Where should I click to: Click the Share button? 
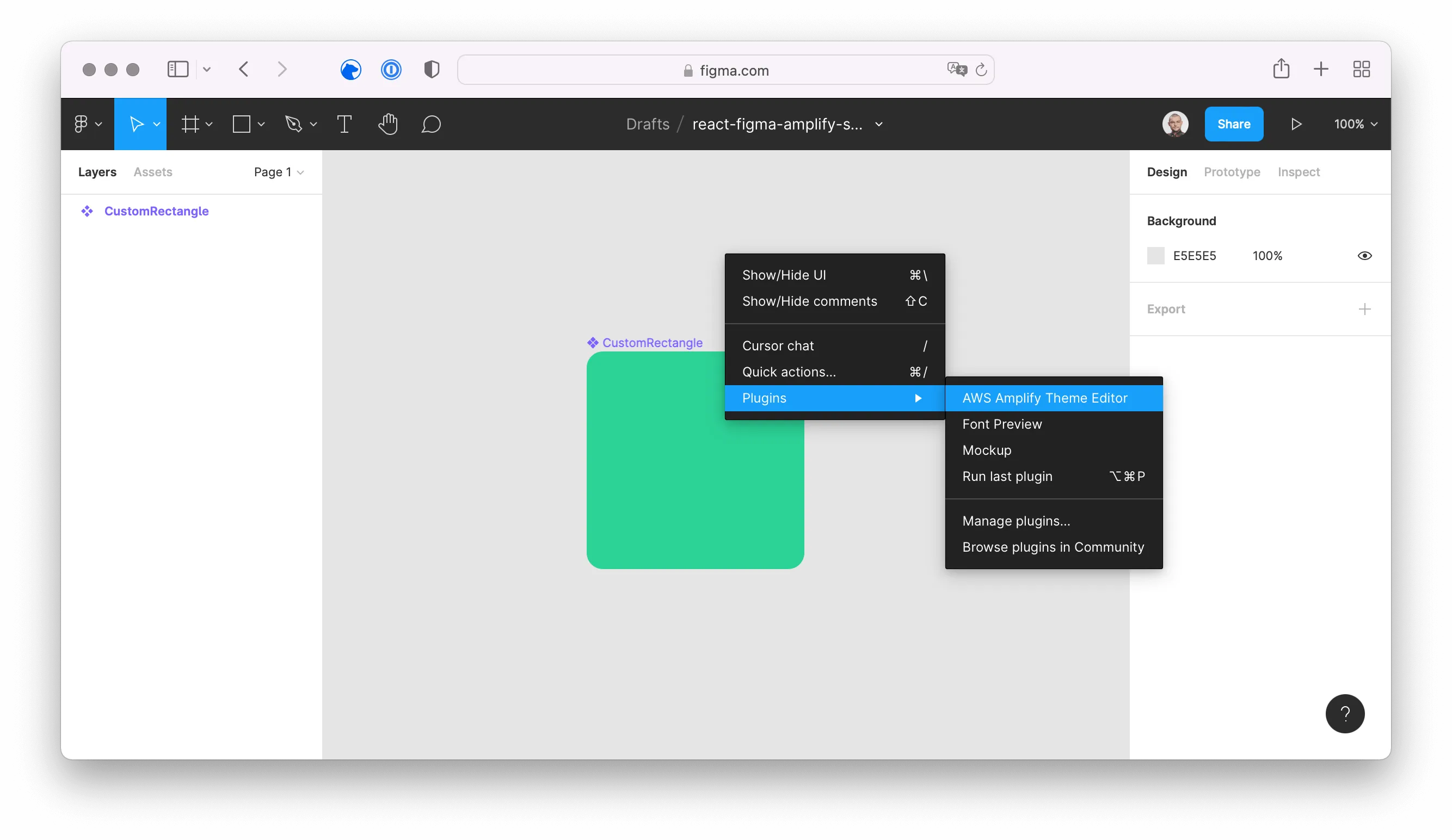click(1234, 124)
